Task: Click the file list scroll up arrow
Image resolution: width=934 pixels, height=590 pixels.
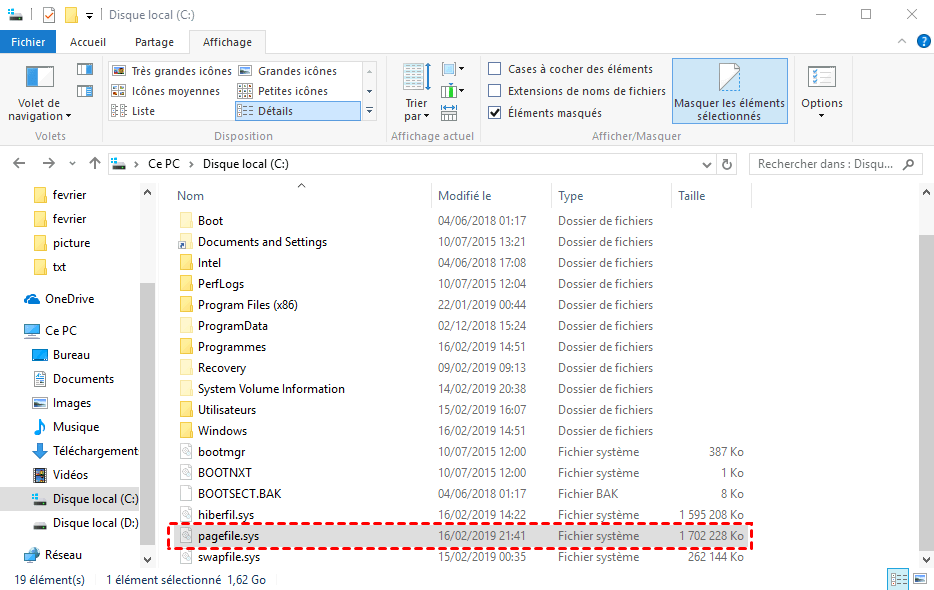Action: coord(926,192)
